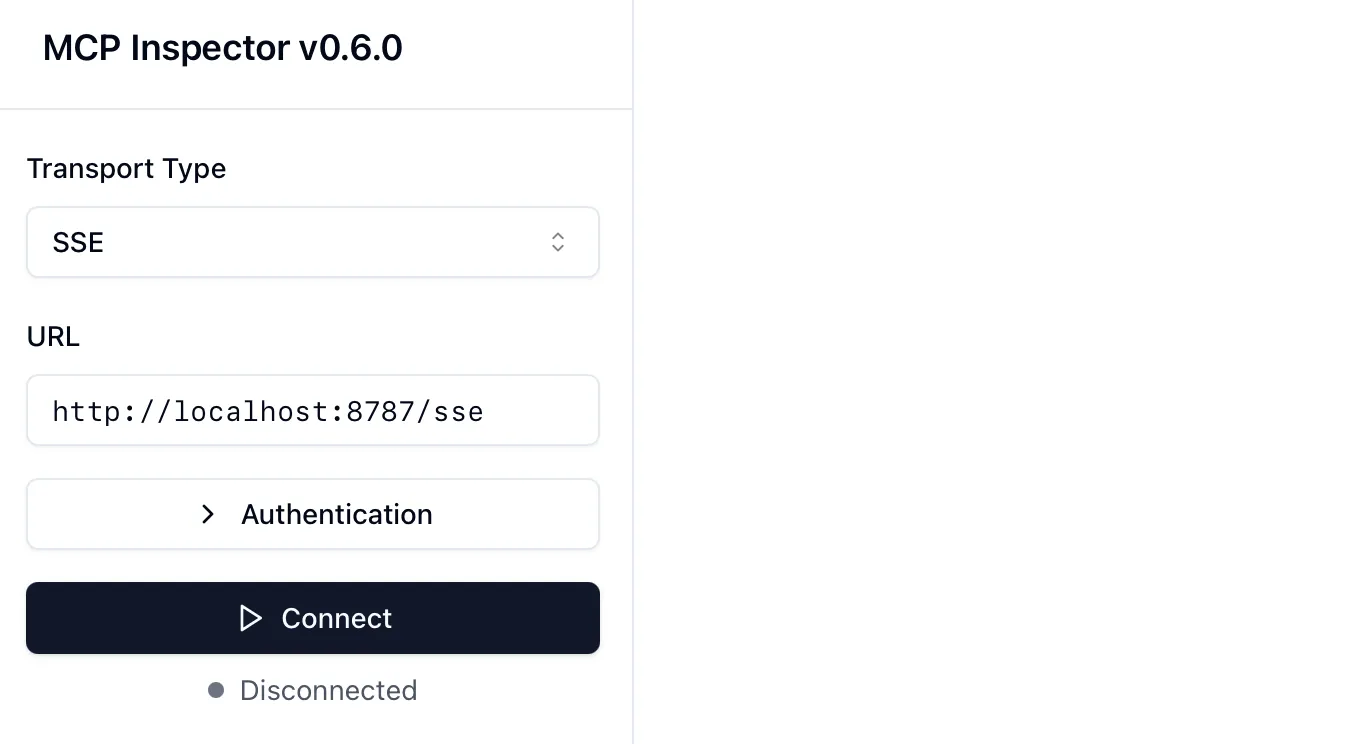Click the URL field label
The image size is (1358, 744).
[53, 336]
